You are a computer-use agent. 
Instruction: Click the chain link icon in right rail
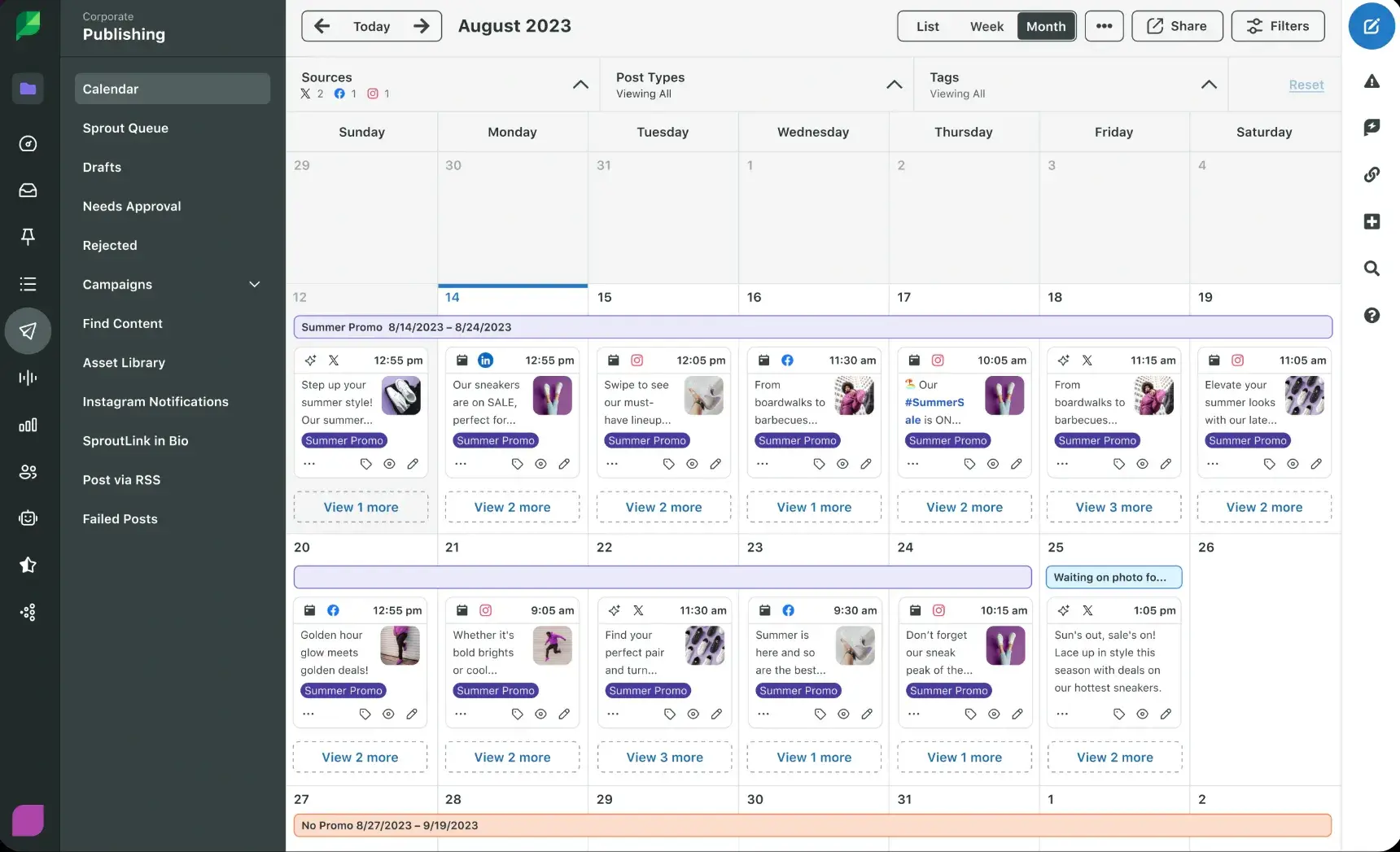point(1372,174)
